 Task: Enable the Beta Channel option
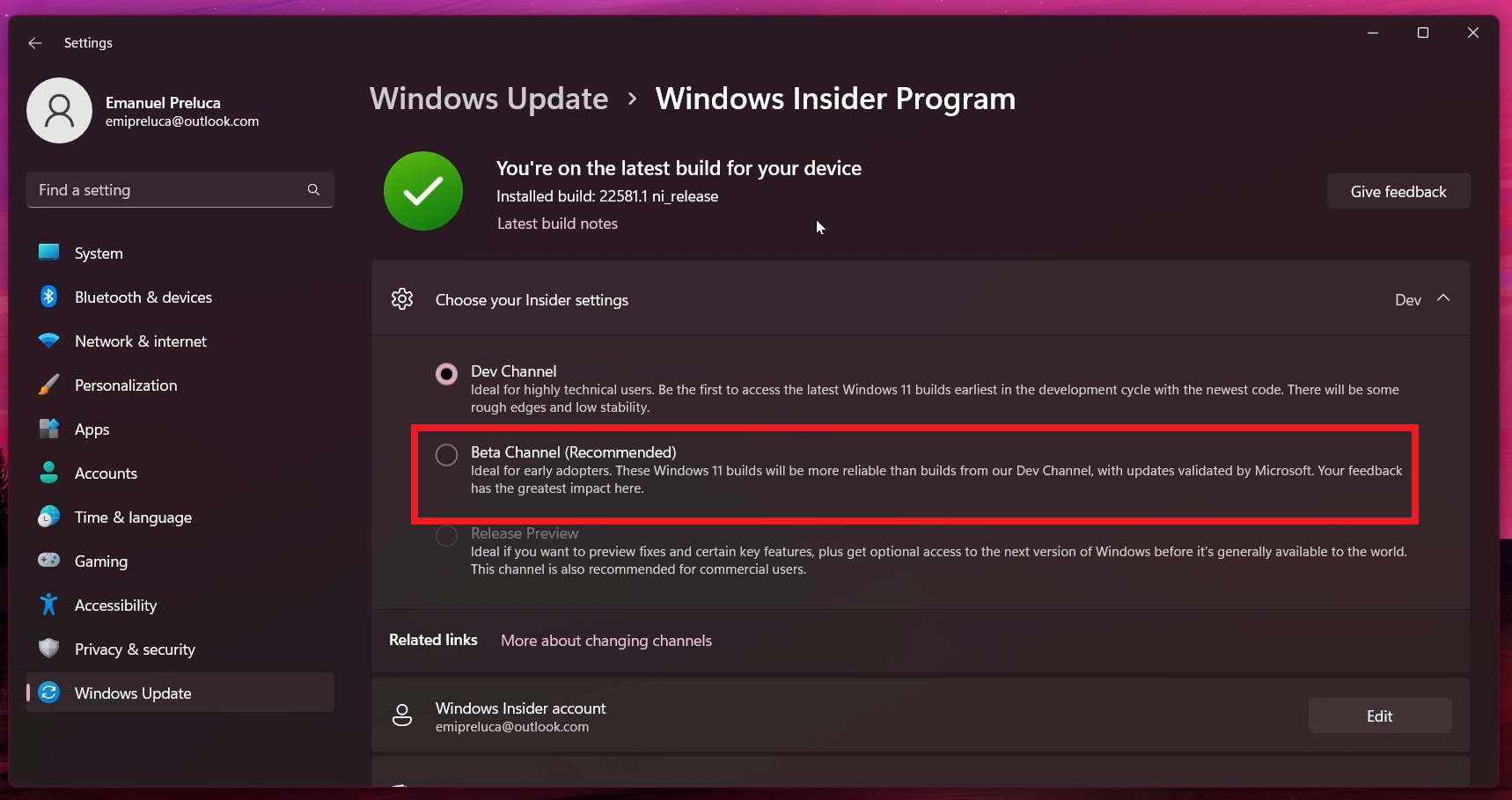click(x=447, y=454)
